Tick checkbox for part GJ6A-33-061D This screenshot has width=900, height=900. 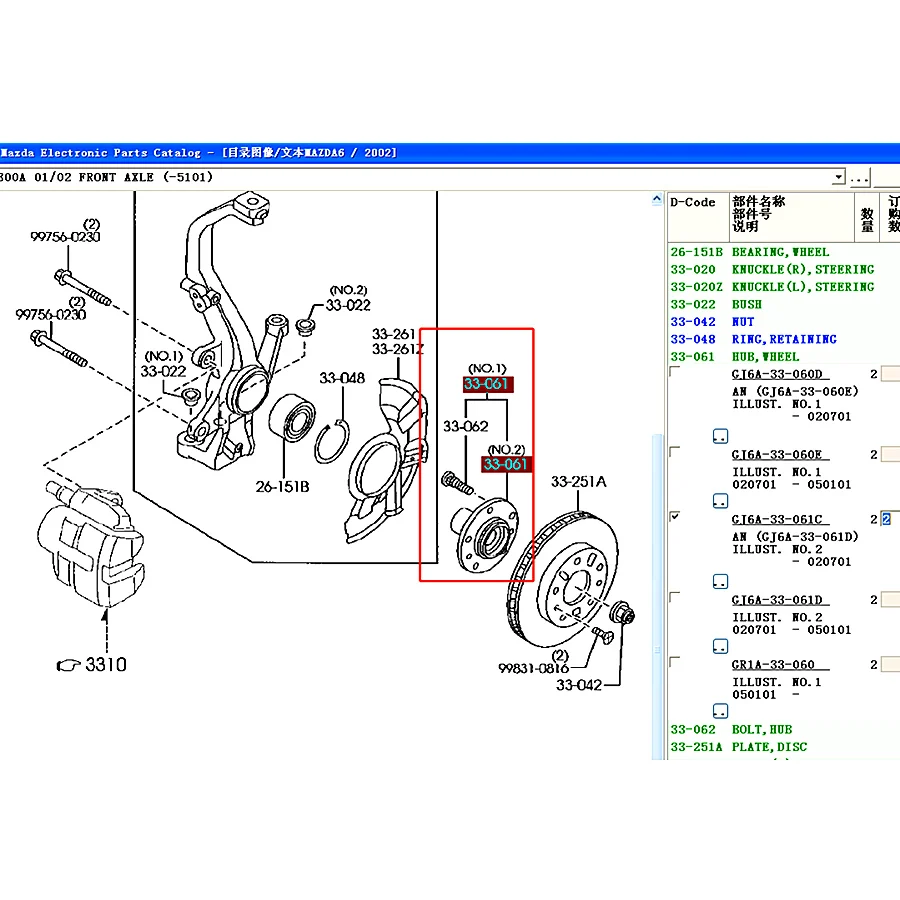point(675,598)
